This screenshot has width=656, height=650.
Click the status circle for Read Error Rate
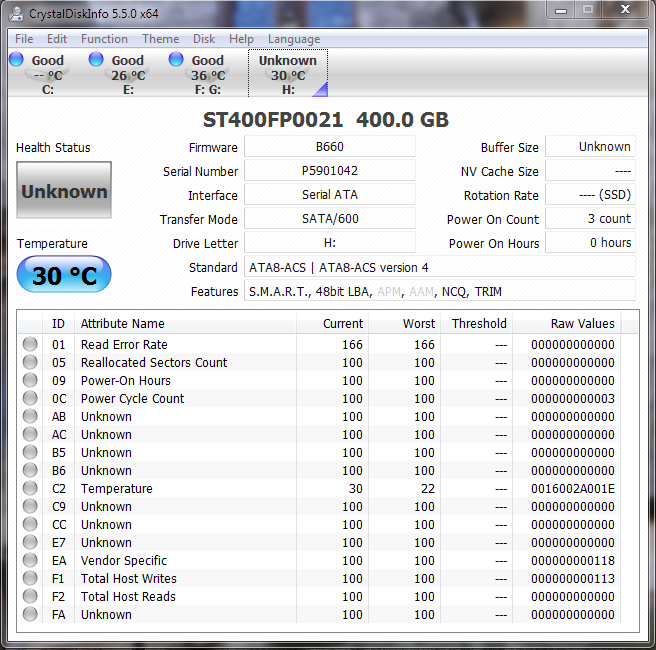pyautogui.click(x=31, y=345)
